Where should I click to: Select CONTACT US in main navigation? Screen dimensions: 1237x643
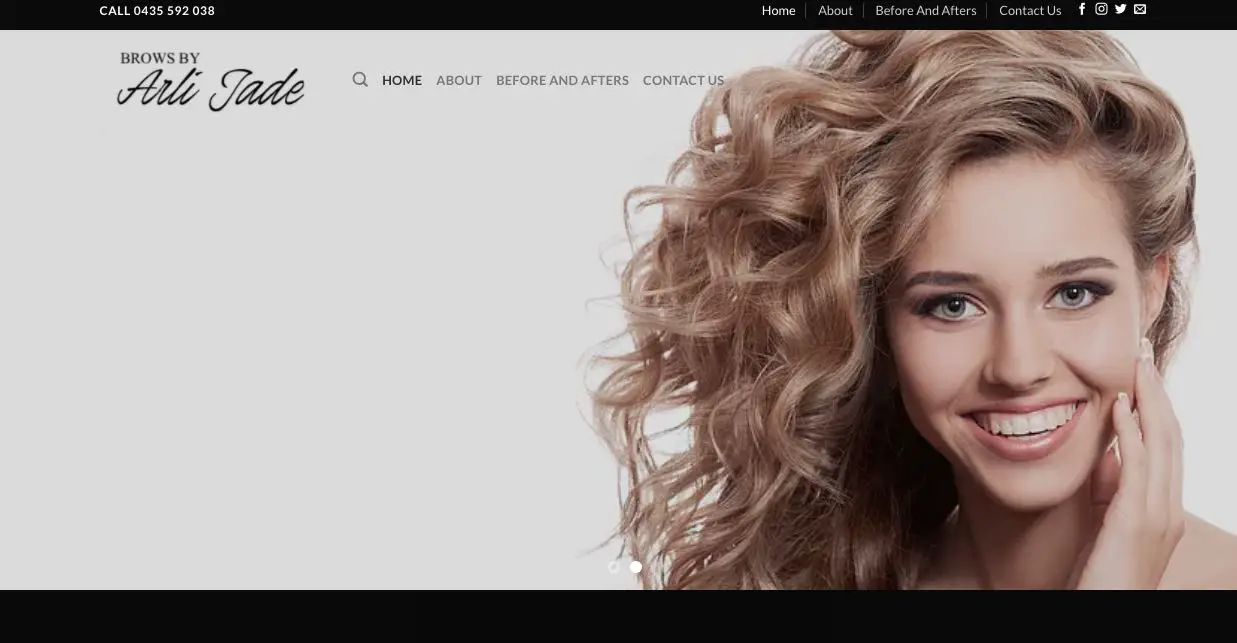(x=683, y=80)
